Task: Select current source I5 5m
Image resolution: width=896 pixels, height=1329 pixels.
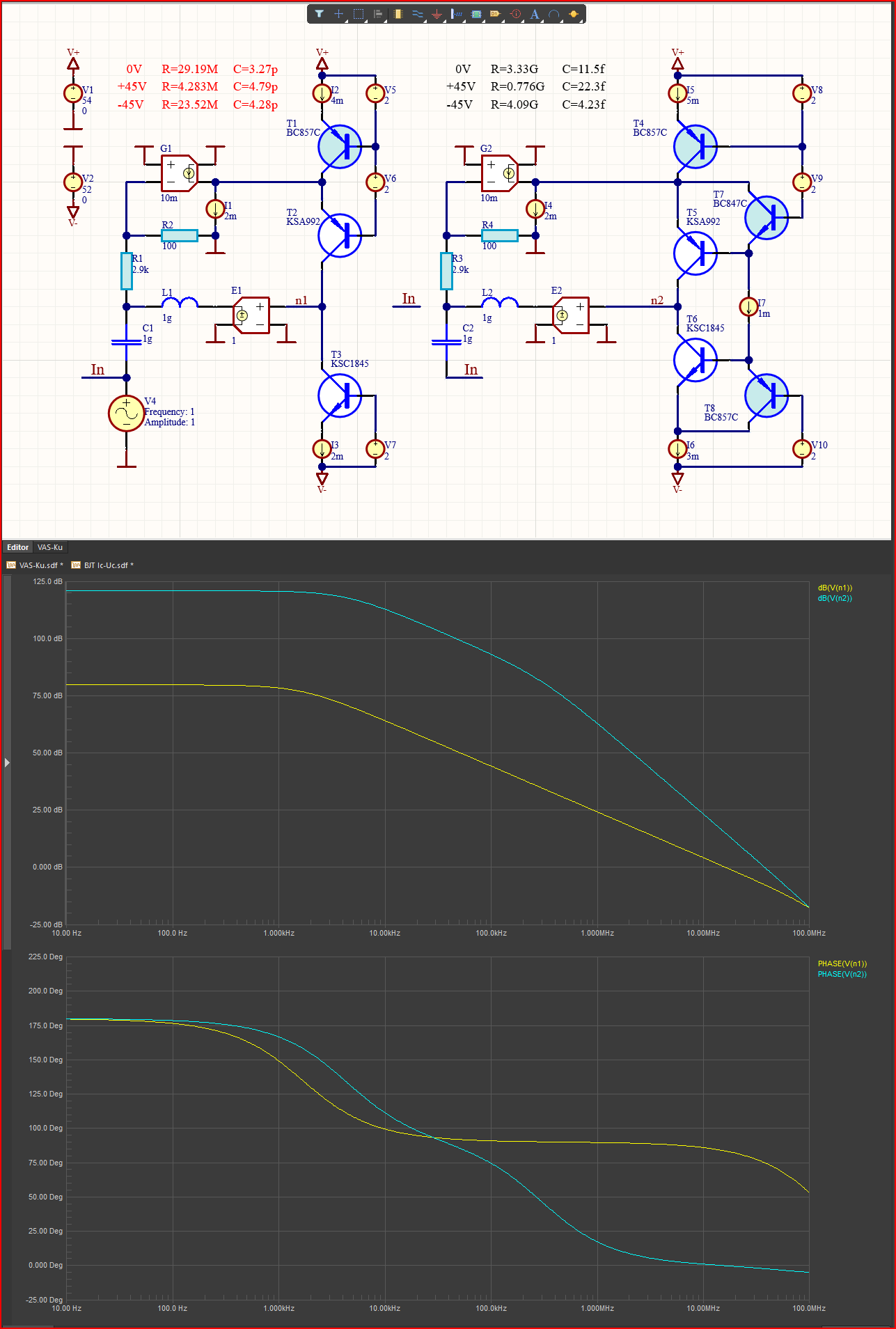Action: [x=677, y=93]
